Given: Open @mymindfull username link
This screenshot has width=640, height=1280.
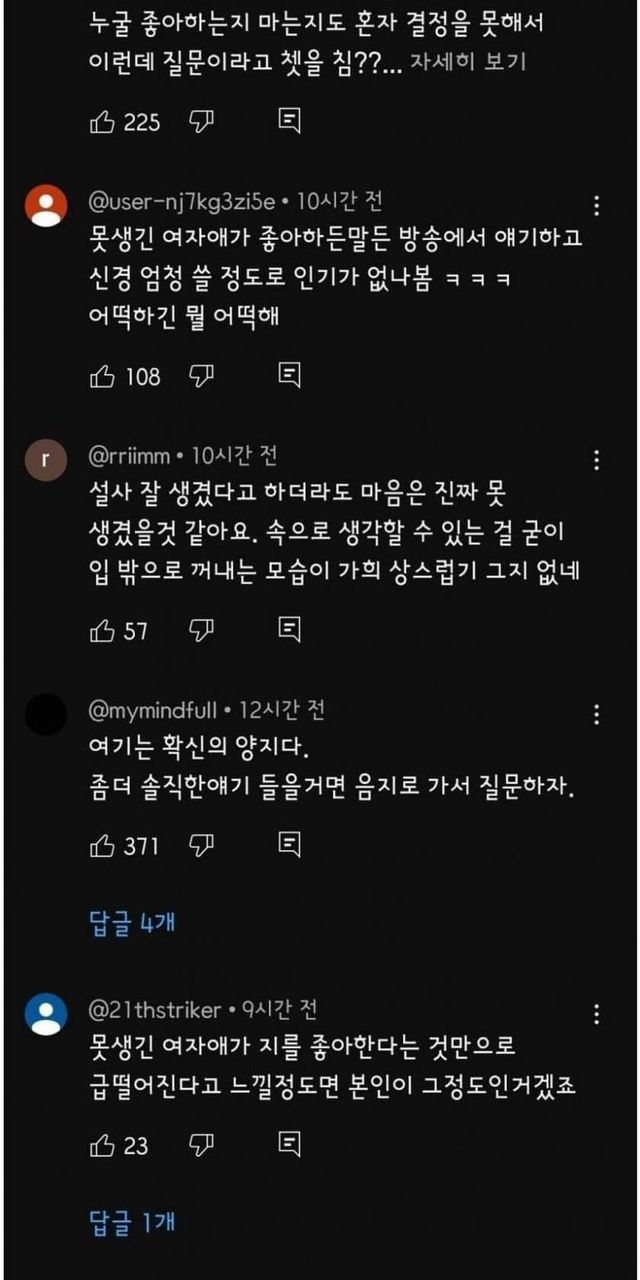Looking at the screenshot, I should [x=153, y=711].
